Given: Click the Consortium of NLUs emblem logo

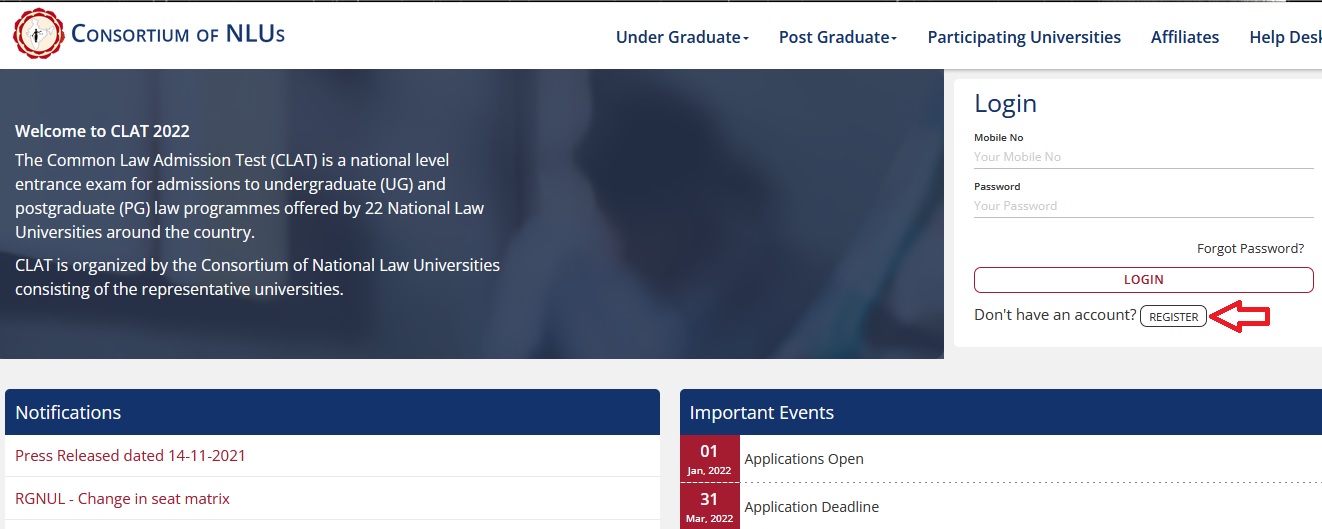Looking at the screenshot, I should coord(37,35).
